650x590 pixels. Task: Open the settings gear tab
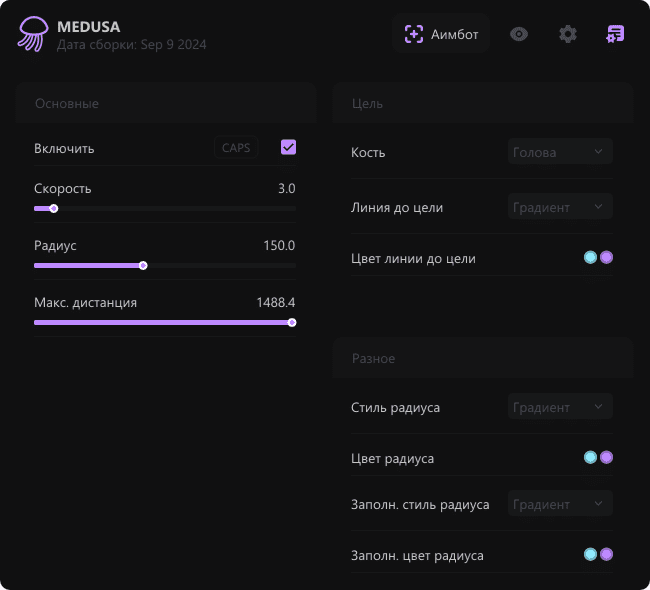(x=568, y=34)
